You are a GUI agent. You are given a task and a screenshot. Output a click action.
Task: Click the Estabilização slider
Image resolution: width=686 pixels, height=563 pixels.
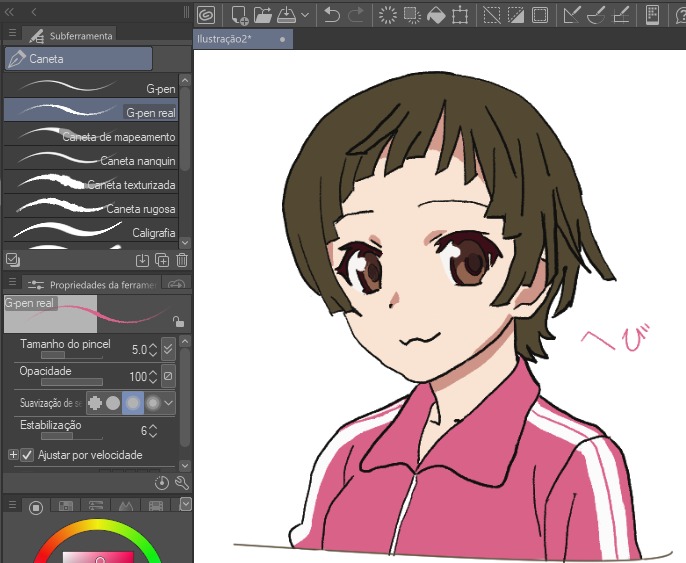coord(72,436)
